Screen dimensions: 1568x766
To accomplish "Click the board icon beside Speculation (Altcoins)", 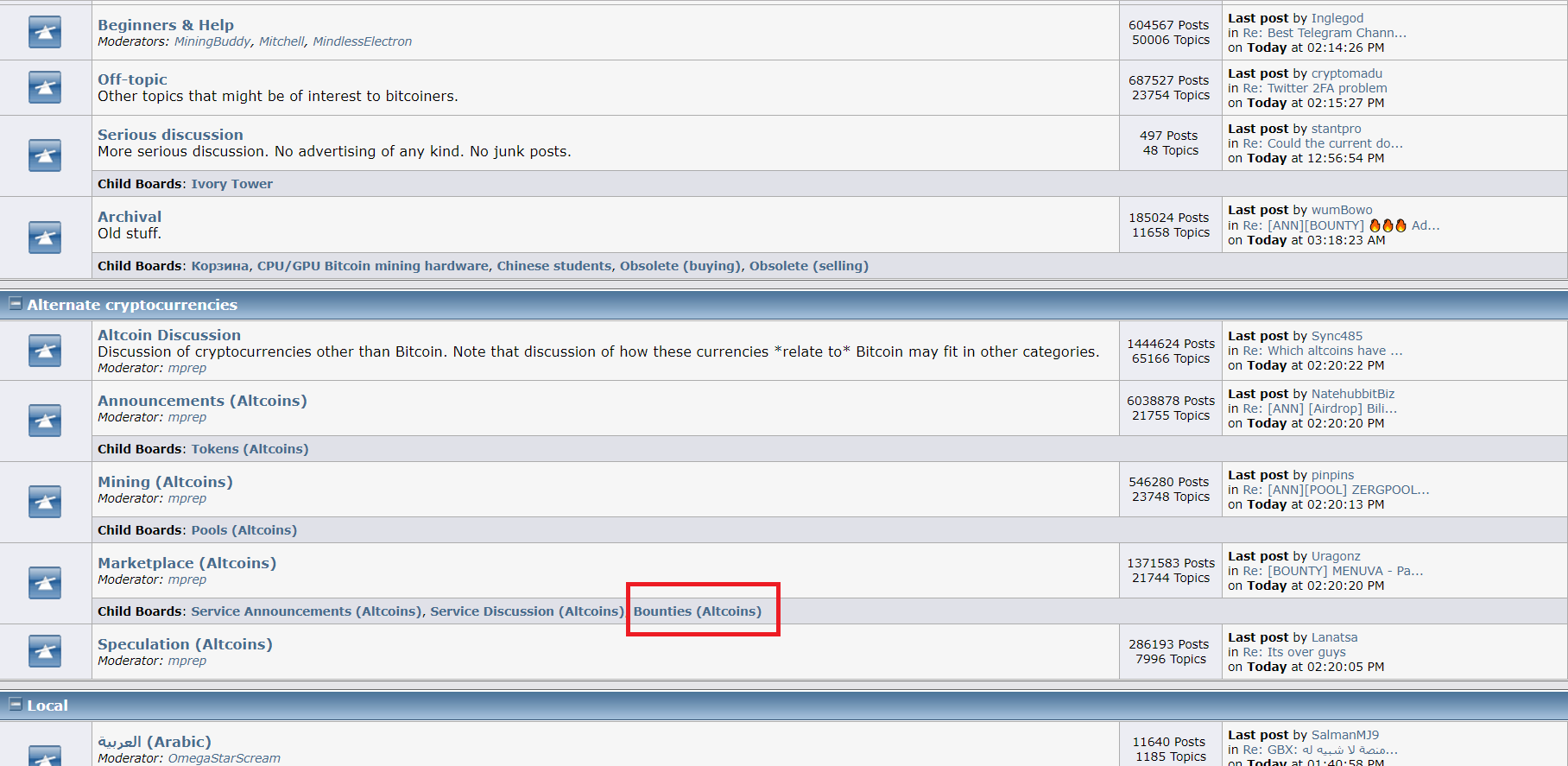I will pos(45,651).
